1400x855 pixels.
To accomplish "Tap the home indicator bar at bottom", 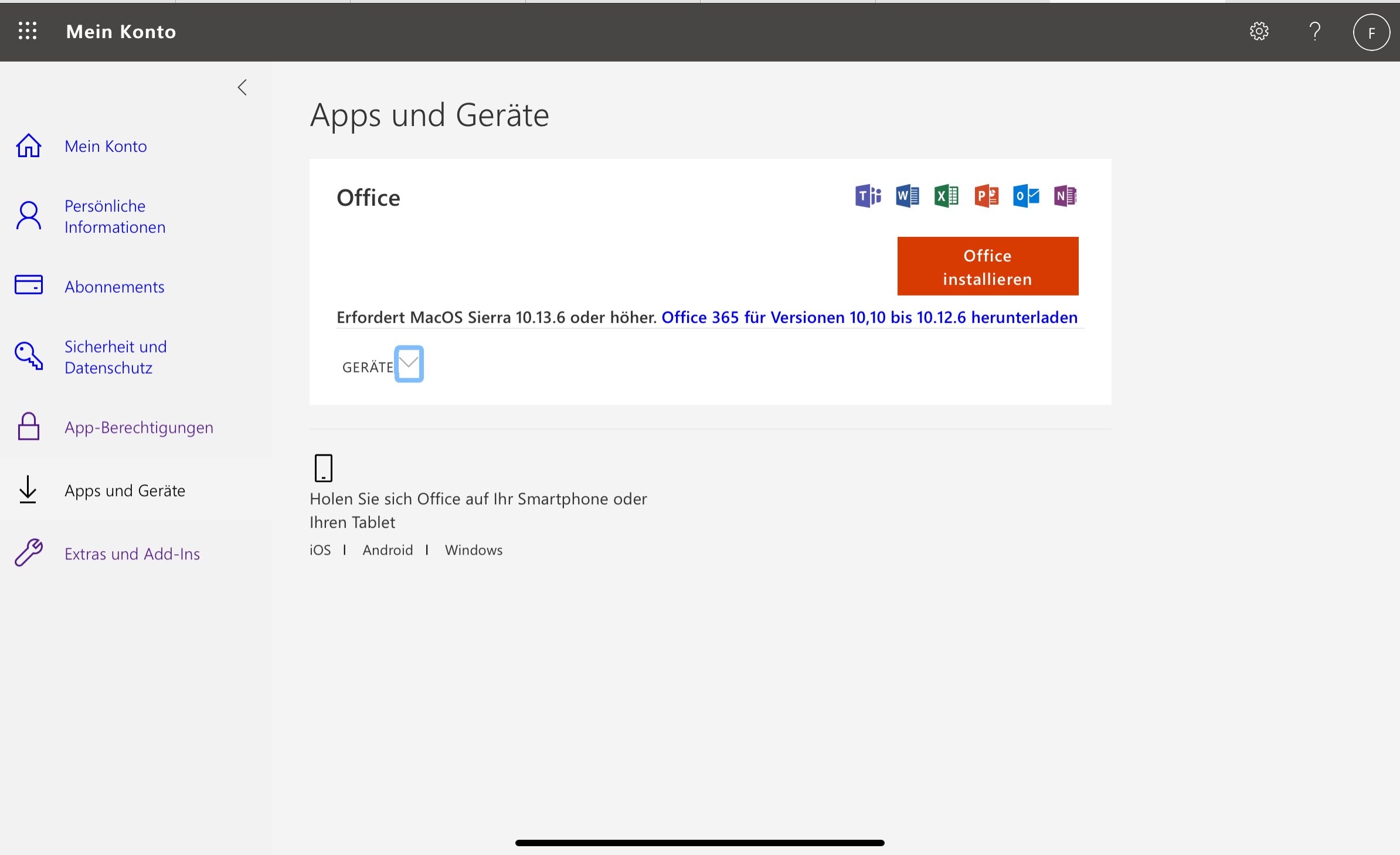I will (699, 843).
